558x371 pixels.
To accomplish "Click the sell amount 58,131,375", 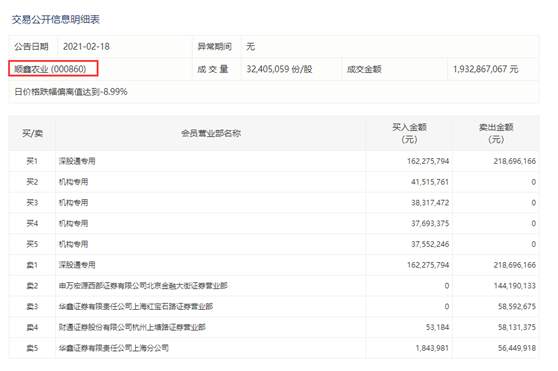I will (517, 327).
